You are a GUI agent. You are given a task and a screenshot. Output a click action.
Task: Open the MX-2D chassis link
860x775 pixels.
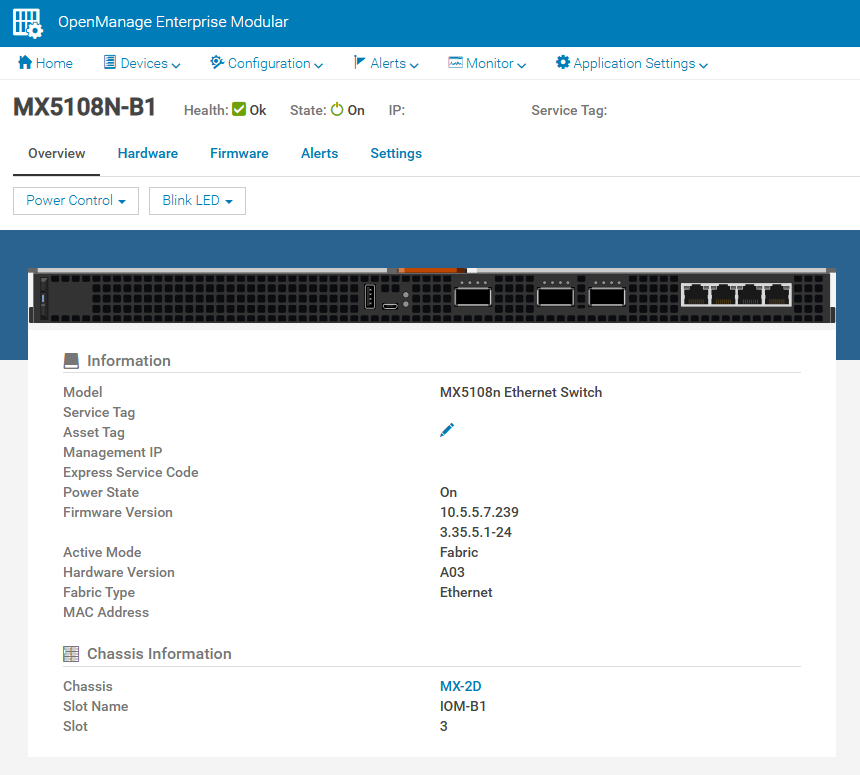point(461,687)
